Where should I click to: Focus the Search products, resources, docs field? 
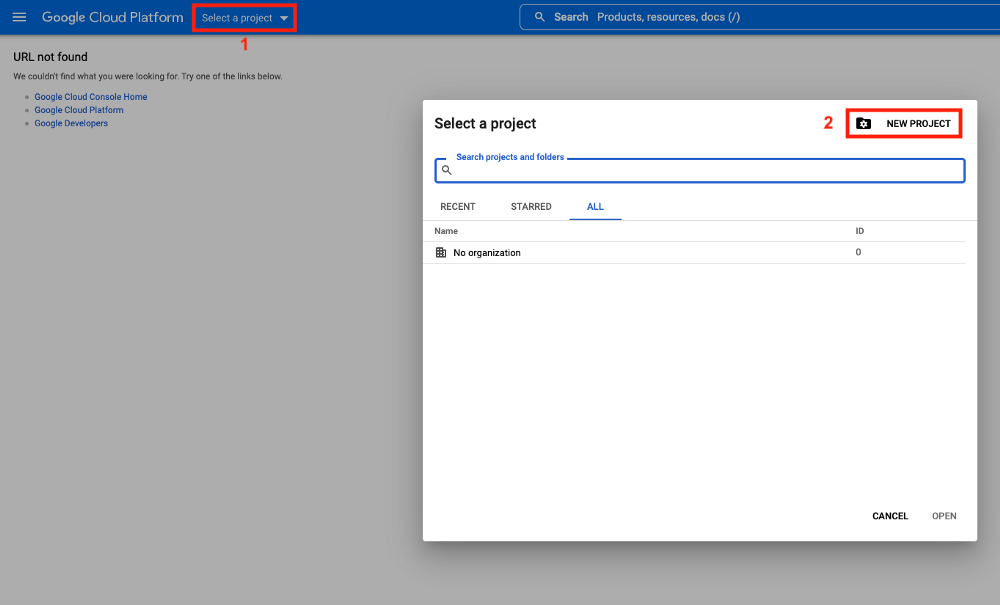759,17
